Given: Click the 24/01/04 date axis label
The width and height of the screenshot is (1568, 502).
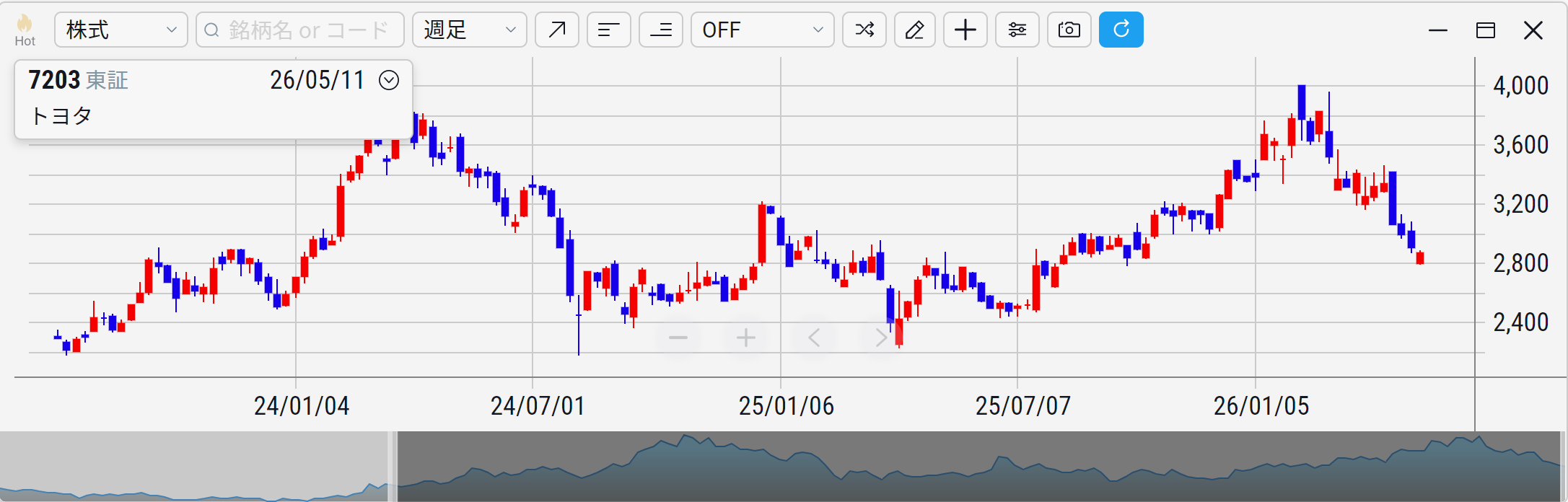Looking at the screenshot, I should click(x=302, y=406).
